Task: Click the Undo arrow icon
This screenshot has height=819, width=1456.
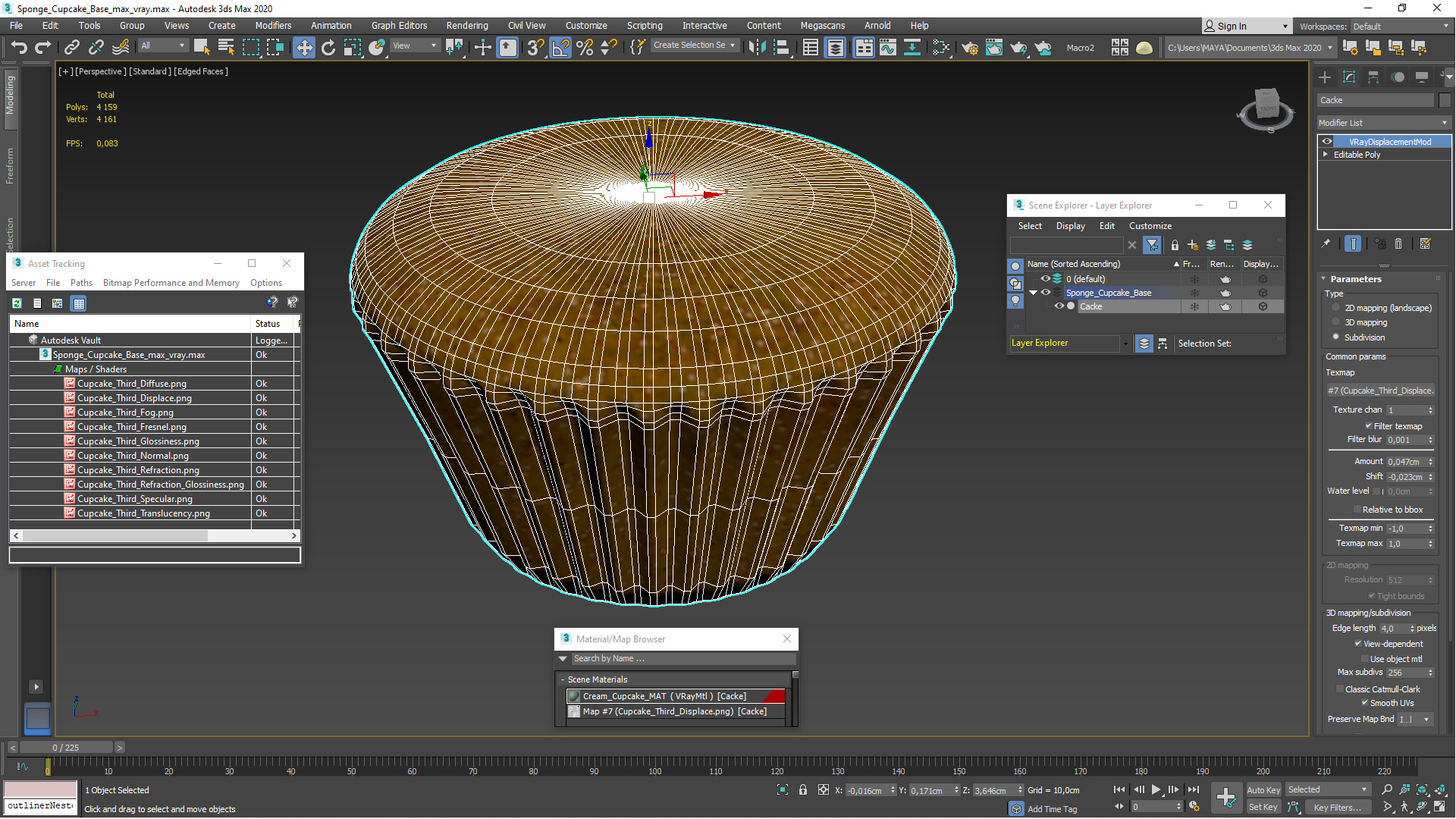Action: [x=18, y=47]
